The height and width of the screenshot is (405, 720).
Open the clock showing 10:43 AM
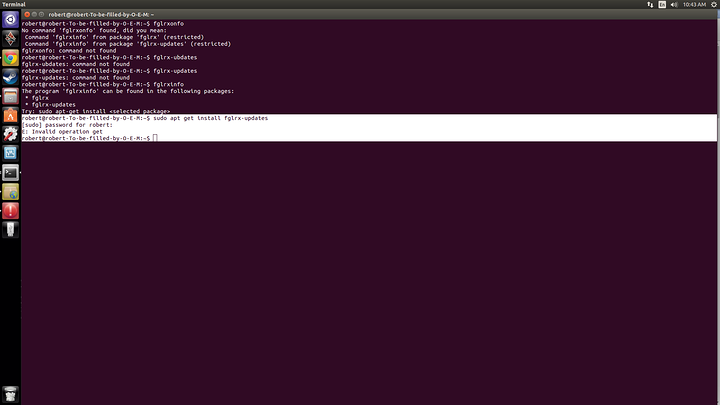click(694, 5)
